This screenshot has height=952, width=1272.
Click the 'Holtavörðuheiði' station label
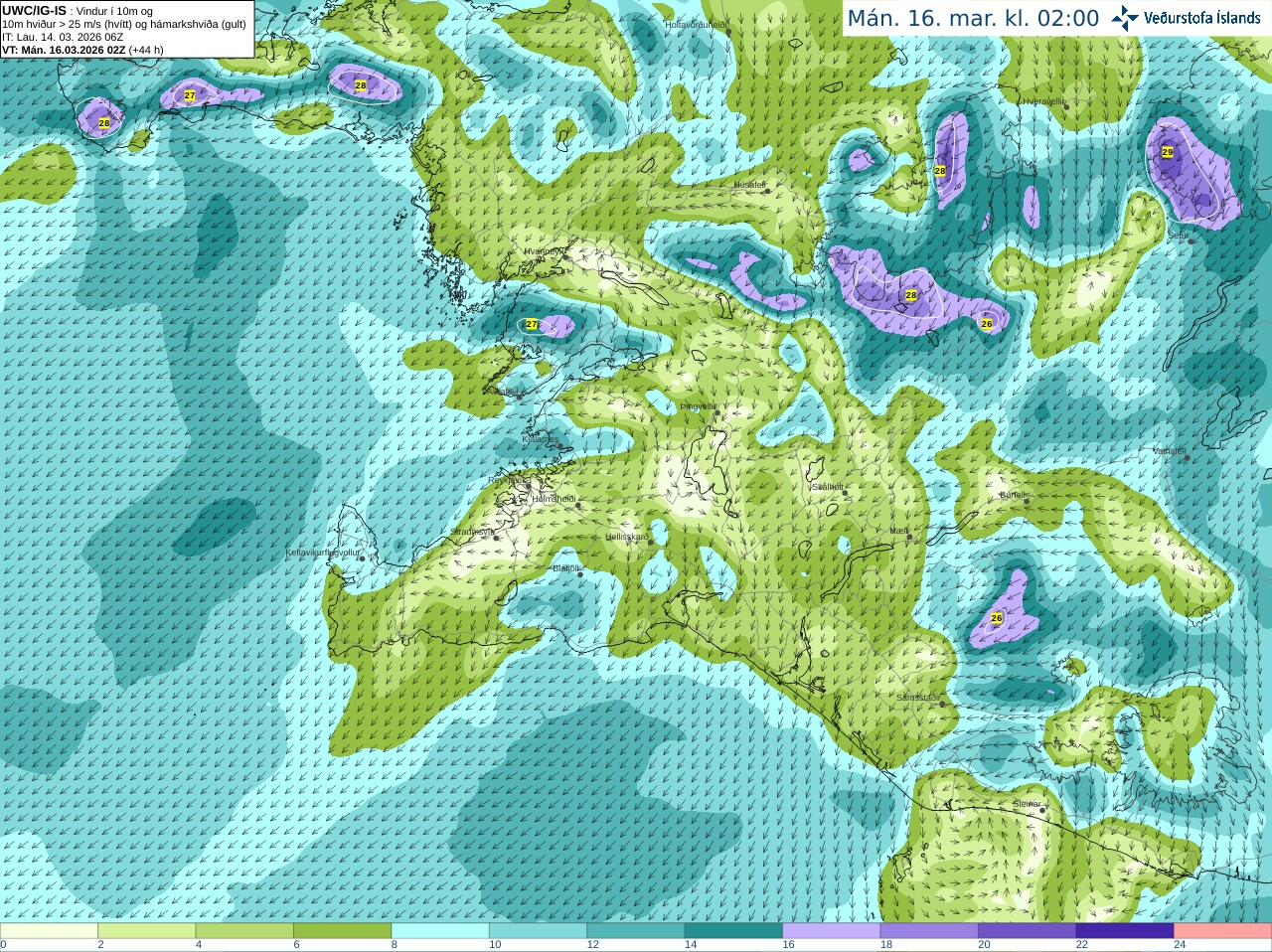coord(696,24)
